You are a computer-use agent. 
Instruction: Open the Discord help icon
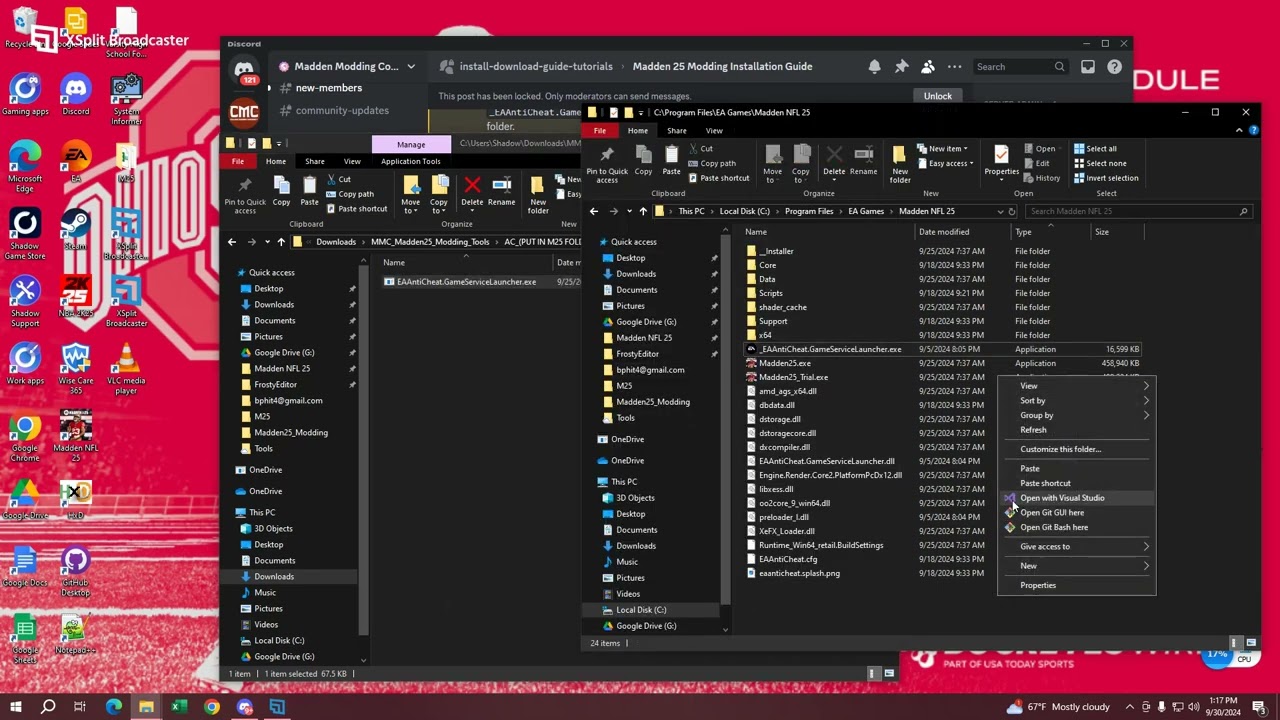(x=1114, y=66)
